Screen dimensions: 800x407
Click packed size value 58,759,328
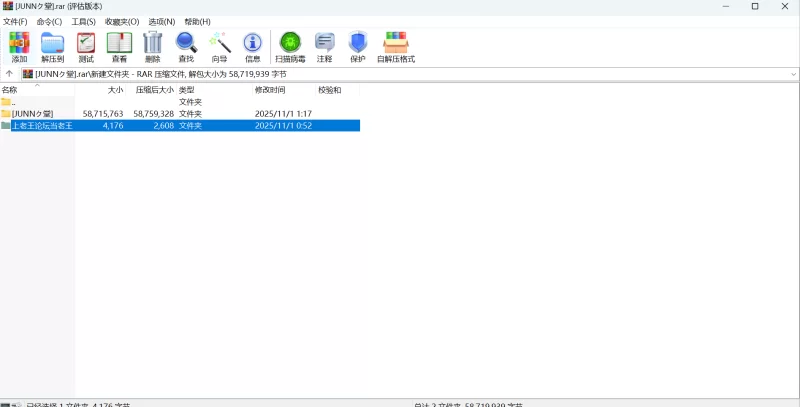(x=154, y=114)
